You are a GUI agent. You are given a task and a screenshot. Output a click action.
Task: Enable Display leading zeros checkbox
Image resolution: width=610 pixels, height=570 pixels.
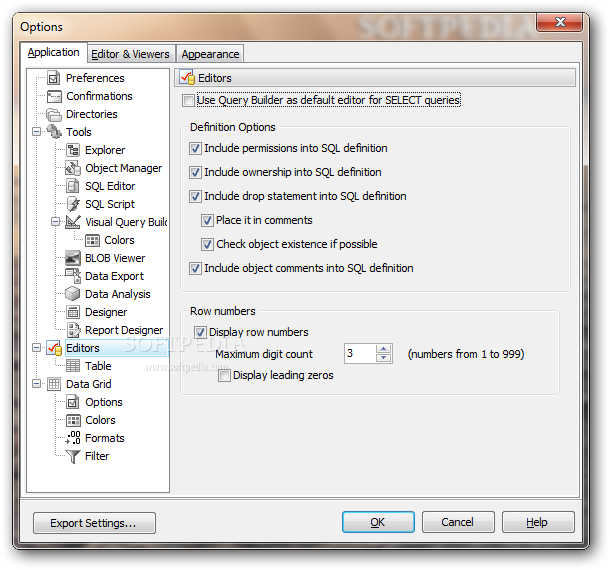tap(224, 375)
